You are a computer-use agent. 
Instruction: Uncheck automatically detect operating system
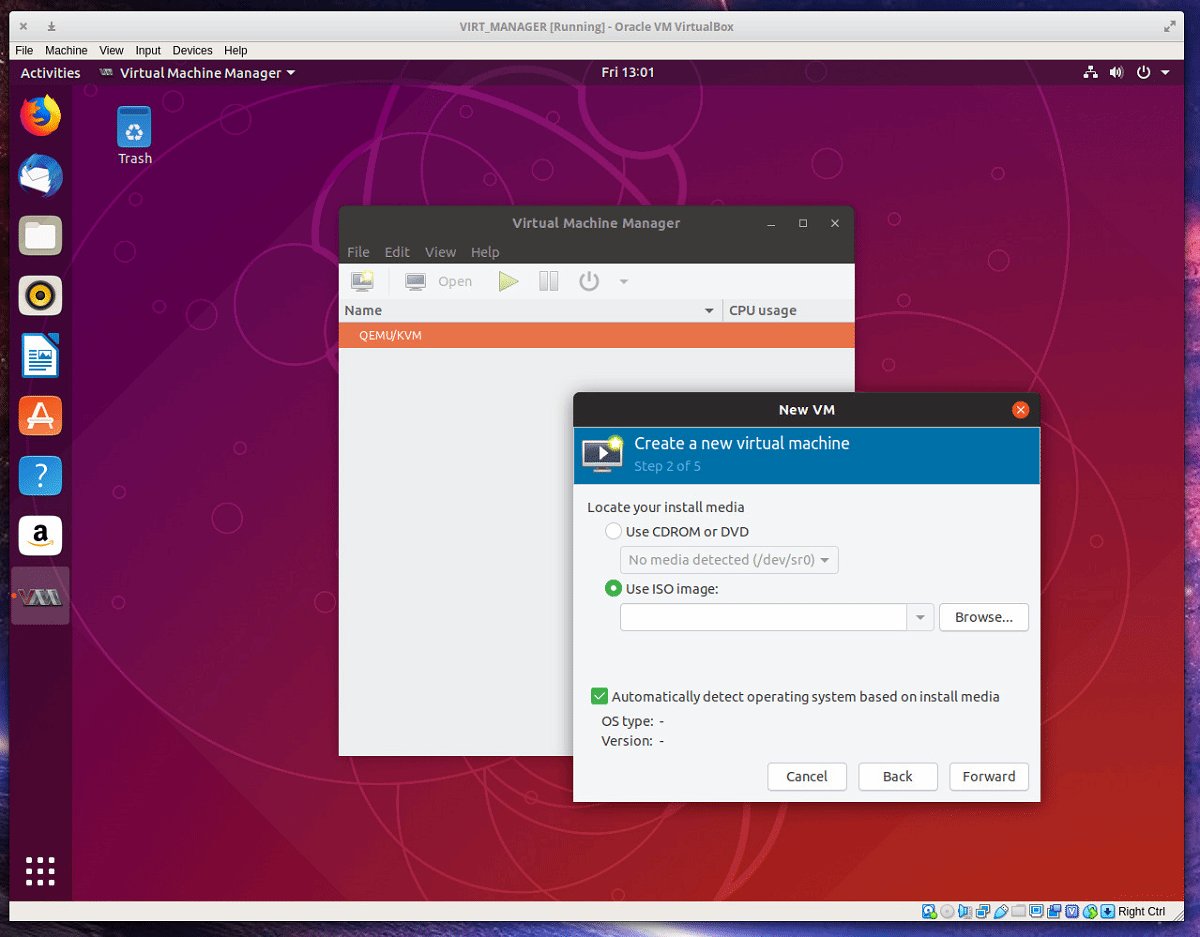point(599,696)
